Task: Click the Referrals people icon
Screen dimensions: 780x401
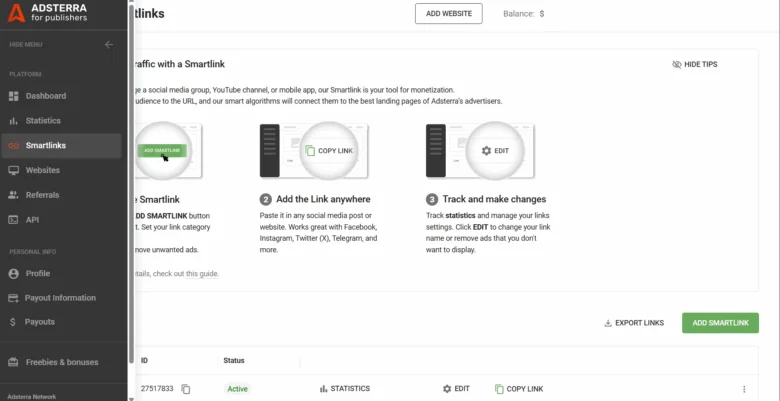Action: pos(14,195)
